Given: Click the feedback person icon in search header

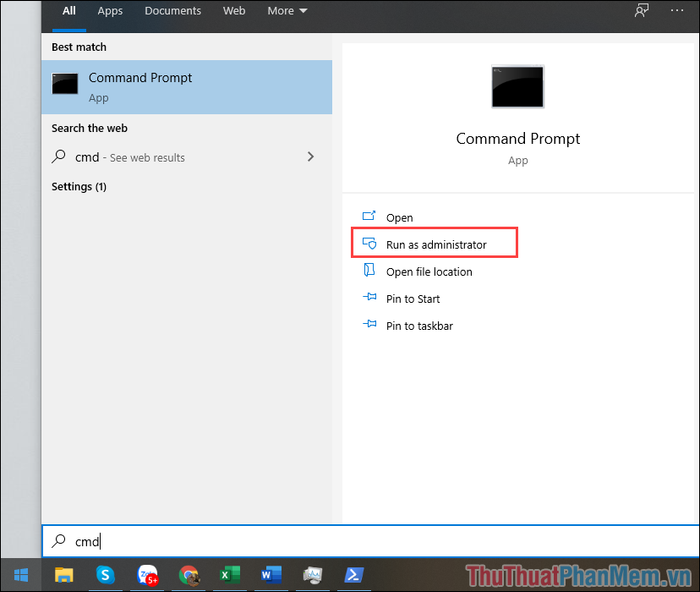Looking at the screenshot, I should [642, 11].
